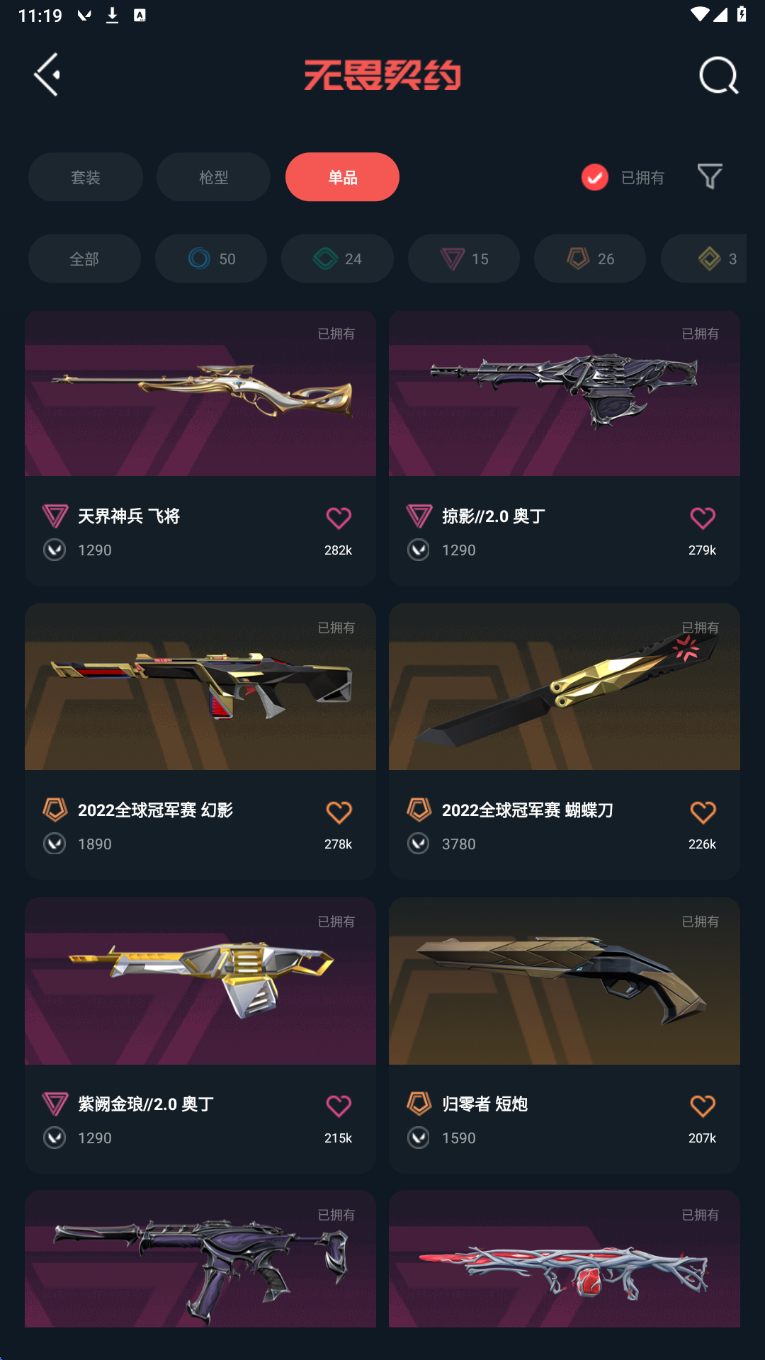Tap heart icon on 归零者 短炮
The image size is (765, 1360).
coord(703,1105)
